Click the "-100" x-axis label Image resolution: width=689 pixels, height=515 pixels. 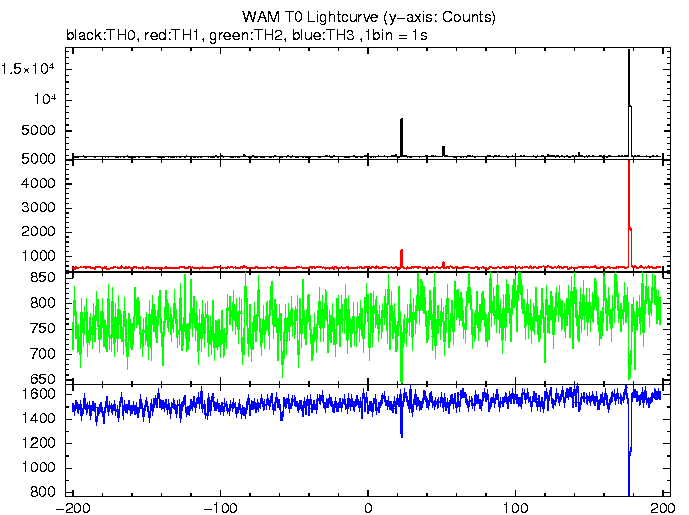click(x=220, y=508)
